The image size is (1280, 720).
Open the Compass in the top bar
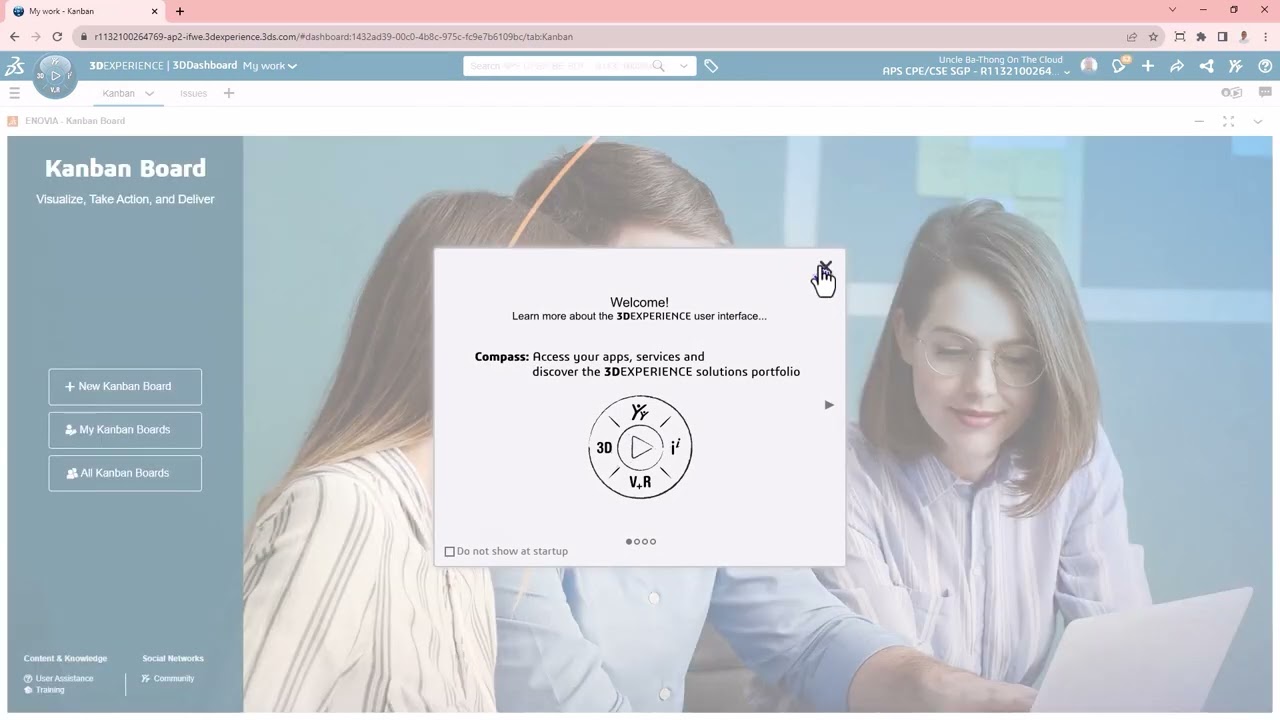tap(55, 76)
